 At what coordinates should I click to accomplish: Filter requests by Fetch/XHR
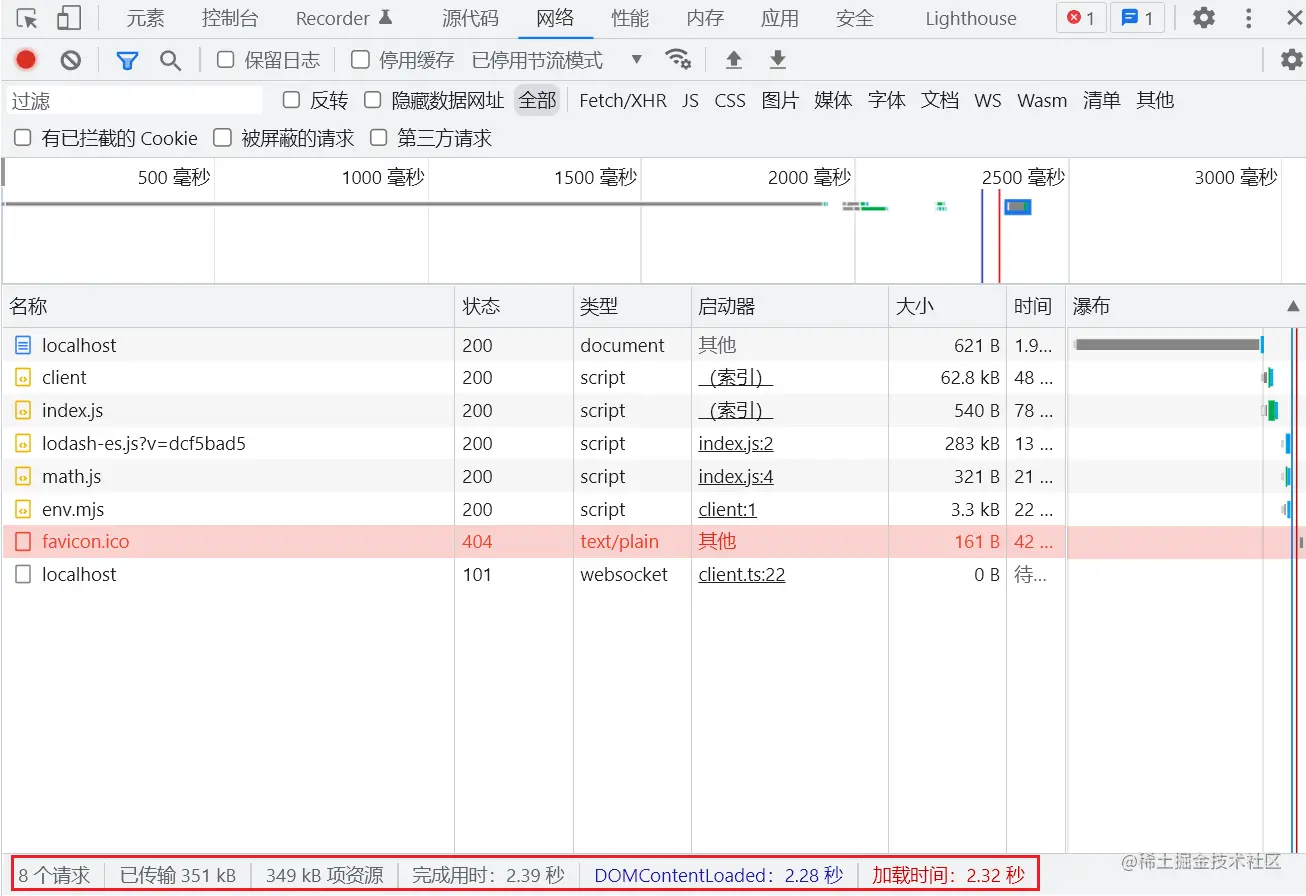(x=623, y=100)
